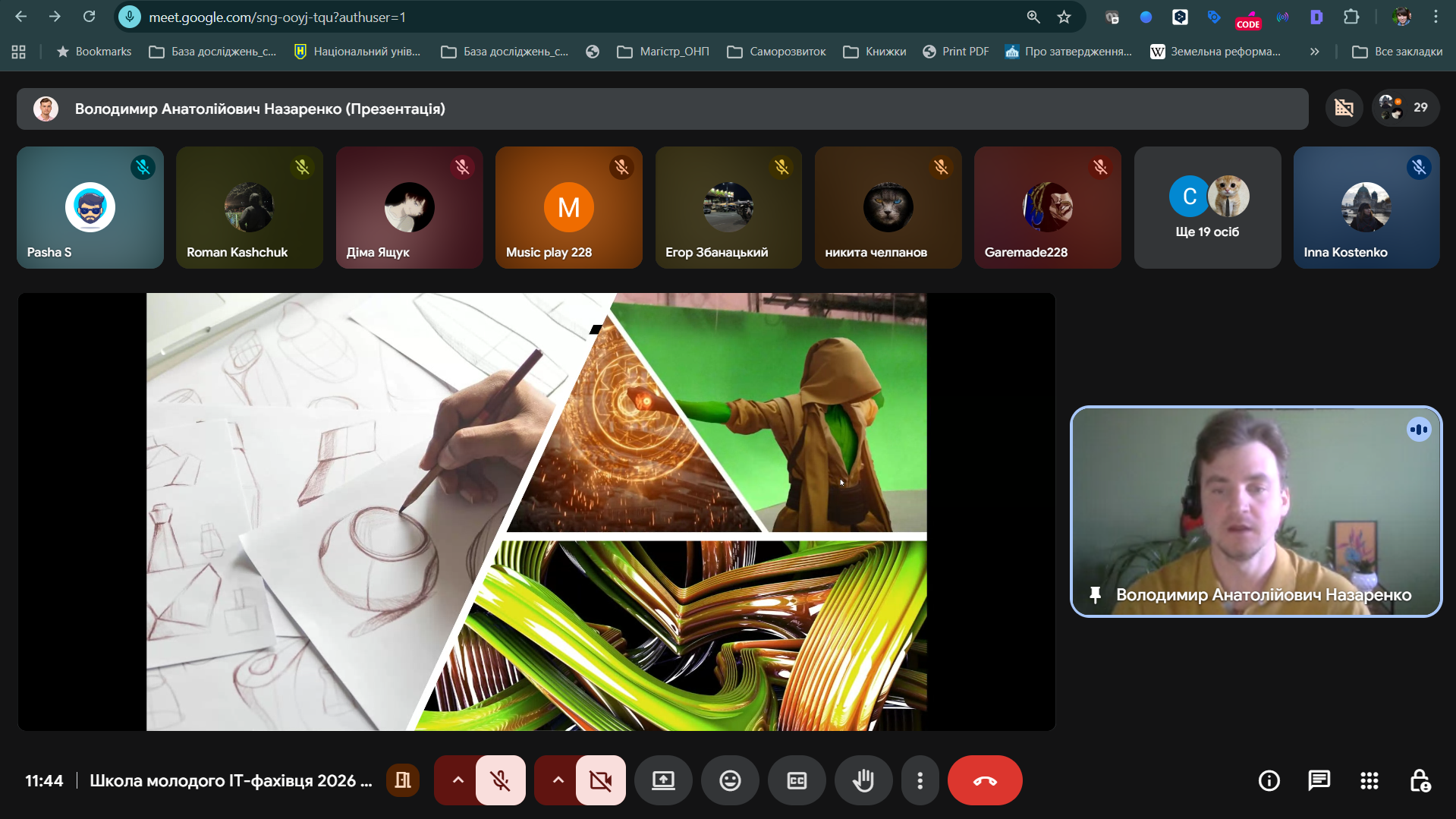Bookmark this page with the star icon
This screenshot has height=819, width=1456.
pyautogui.click(x=1064, y=17)
